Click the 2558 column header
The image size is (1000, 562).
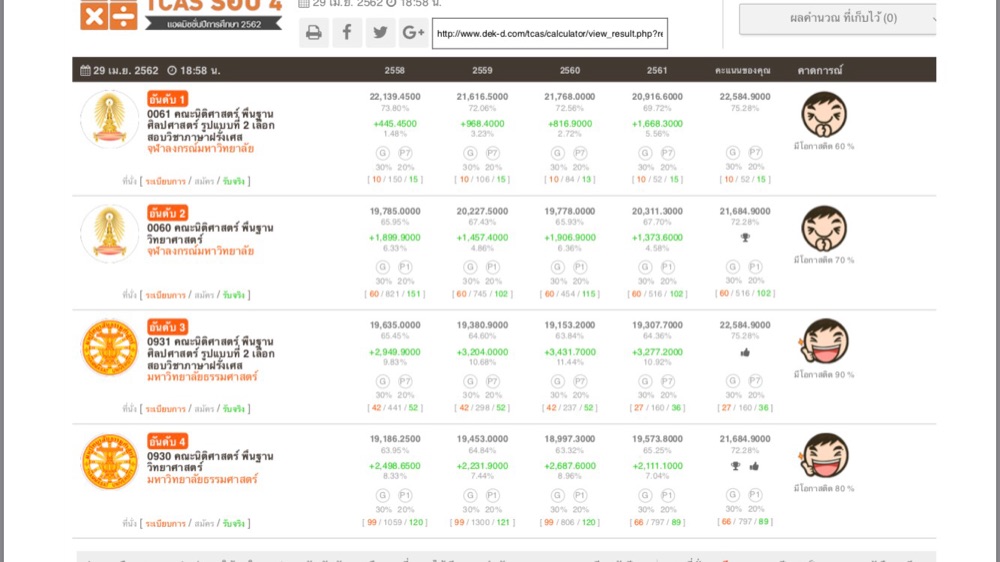(x=395, y=70)
